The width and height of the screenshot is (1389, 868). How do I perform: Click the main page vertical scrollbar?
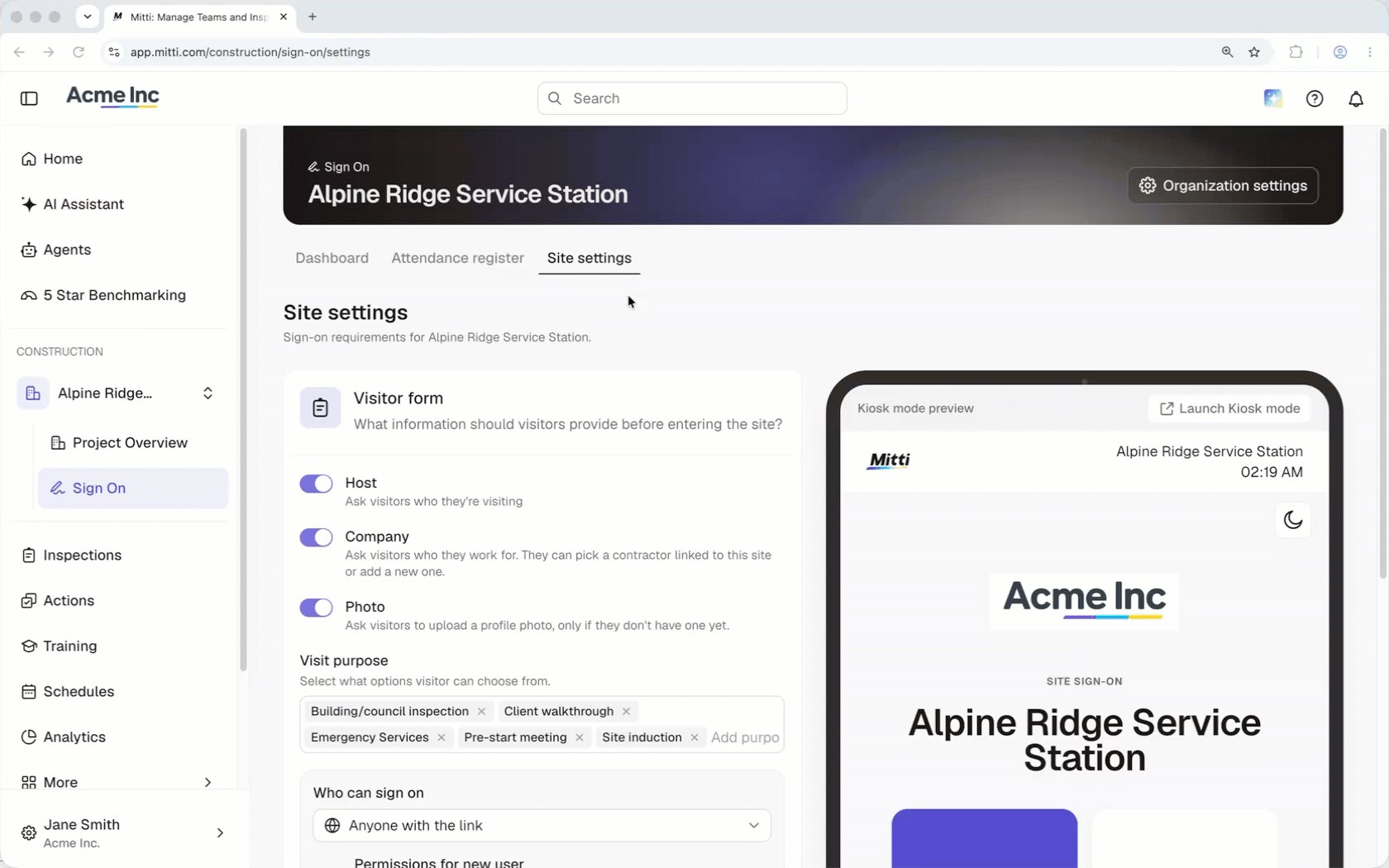coord(1382,354)
